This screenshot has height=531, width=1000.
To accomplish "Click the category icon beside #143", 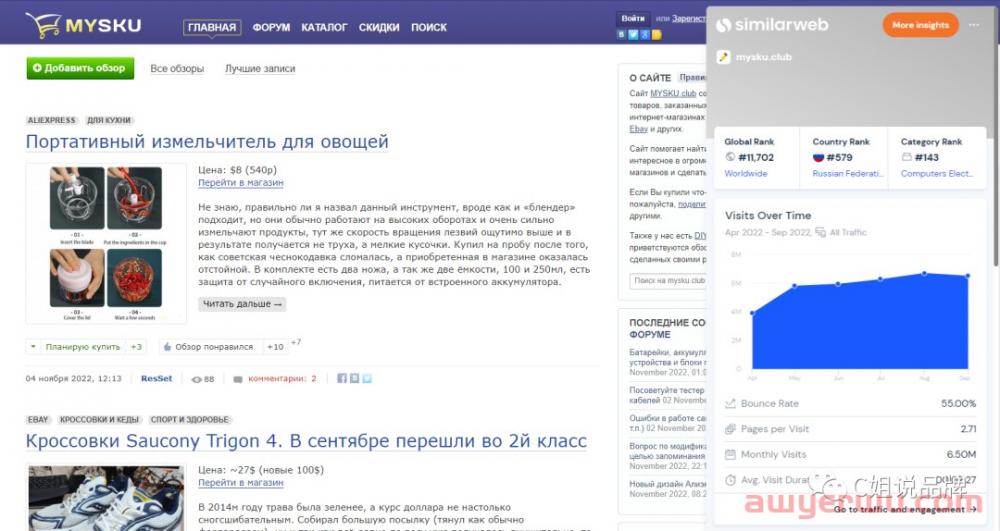I will (x=906, y=157).
